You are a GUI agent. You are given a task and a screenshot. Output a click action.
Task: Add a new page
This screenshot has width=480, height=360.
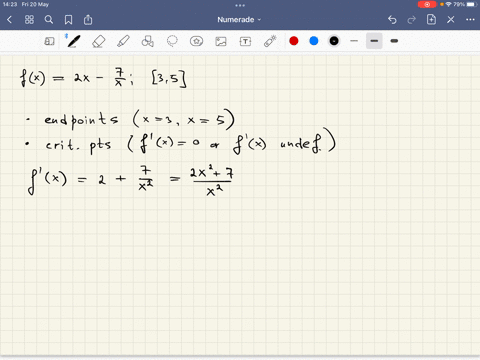(431, 19)
